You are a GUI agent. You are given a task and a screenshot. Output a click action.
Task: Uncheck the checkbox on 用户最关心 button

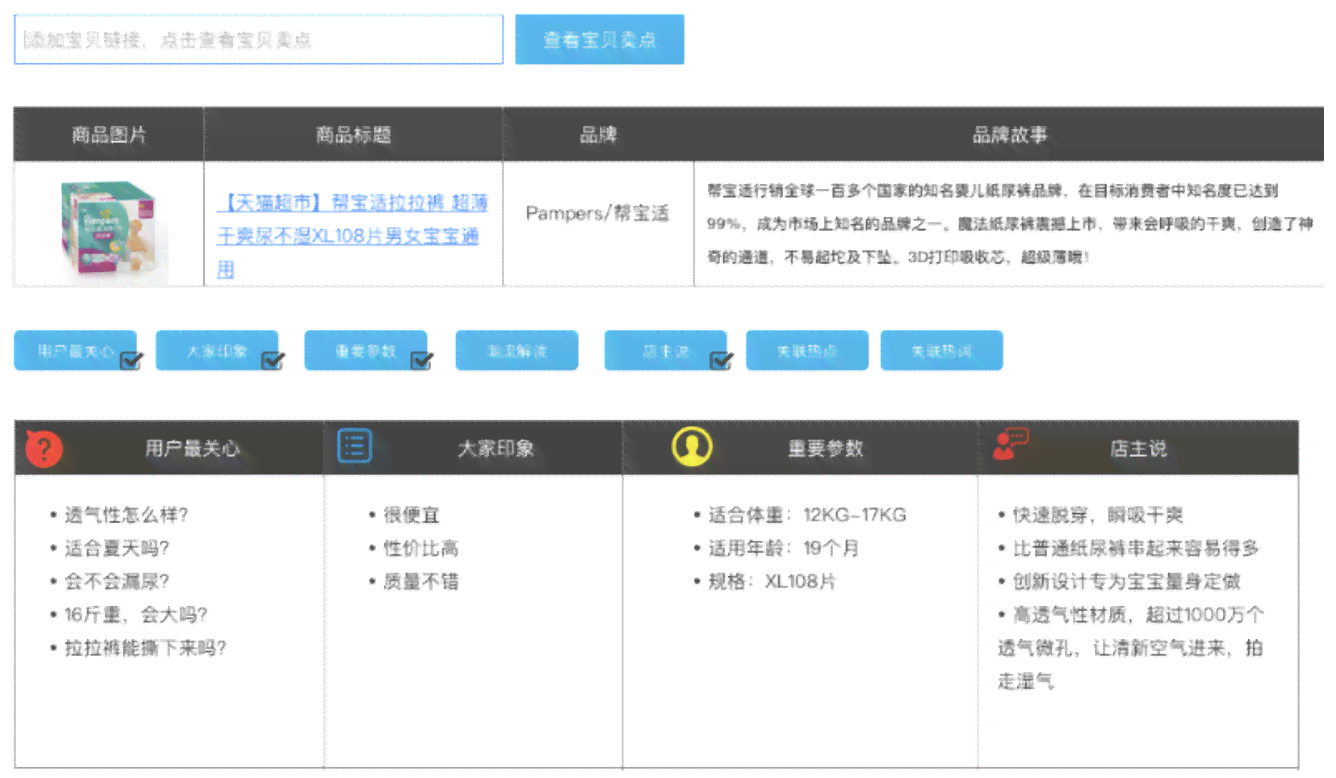[x=131, y=361]
